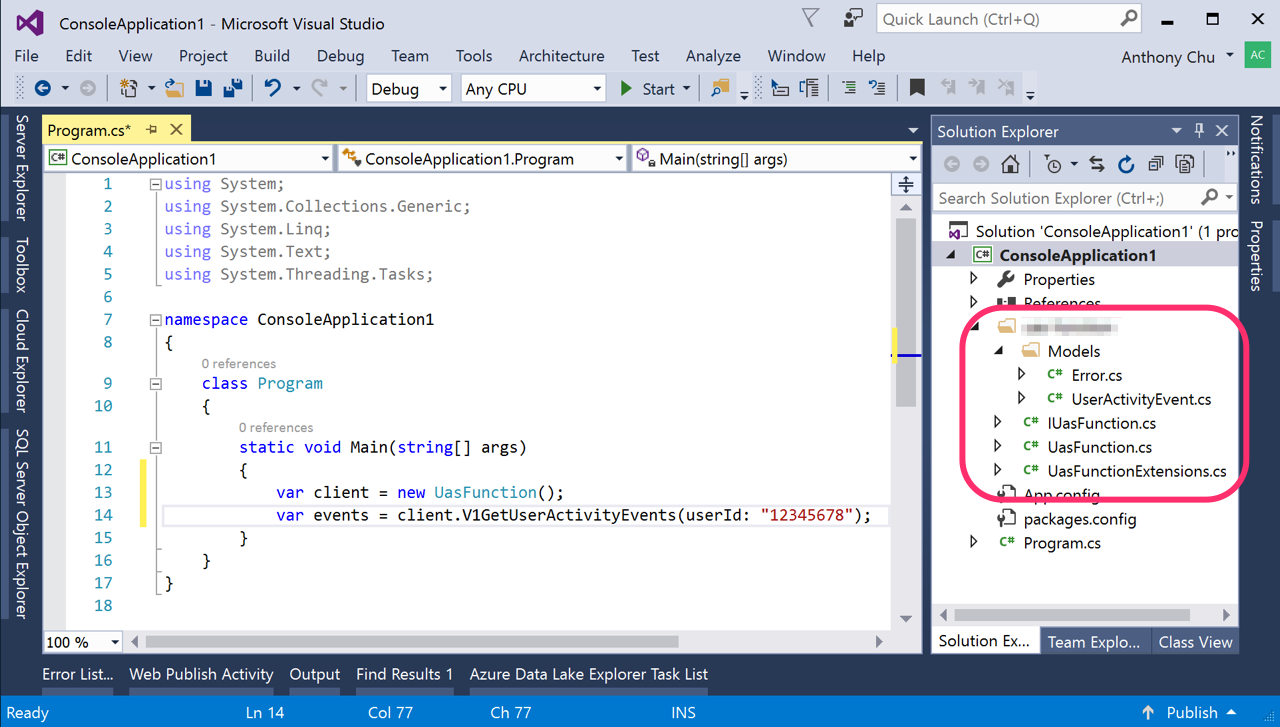Collapse the class Program outline block
Screen dimensions: 1280x727
(x=155, y=384)
